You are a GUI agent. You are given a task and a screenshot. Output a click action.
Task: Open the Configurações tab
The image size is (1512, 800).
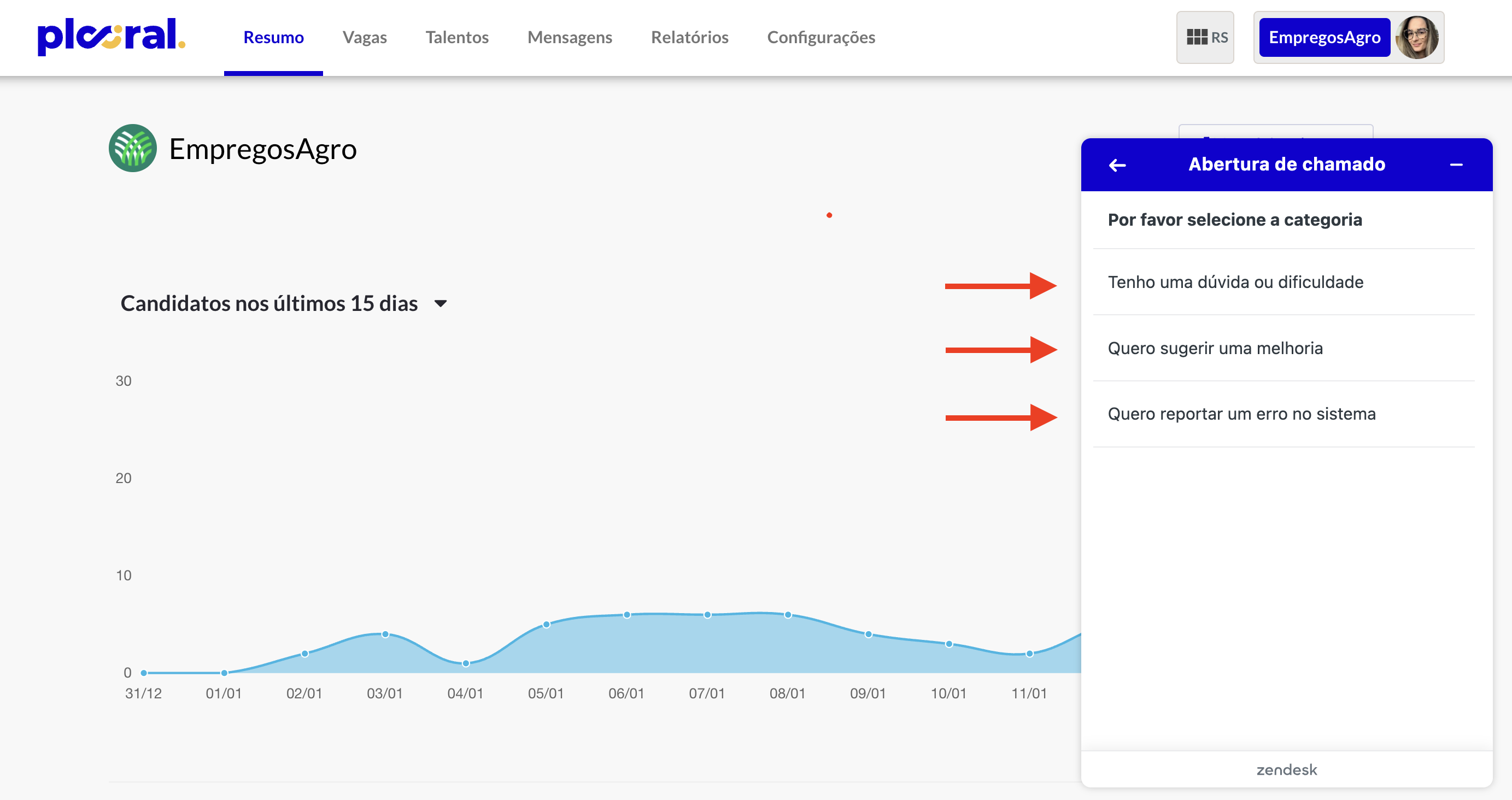821,37
